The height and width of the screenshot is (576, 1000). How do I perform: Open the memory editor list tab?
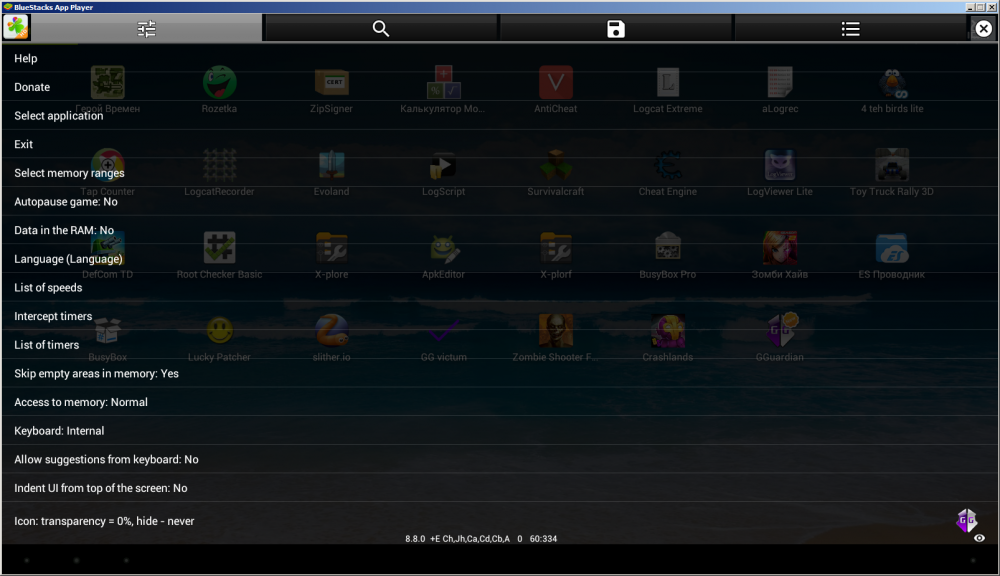[x=850, y=29]
